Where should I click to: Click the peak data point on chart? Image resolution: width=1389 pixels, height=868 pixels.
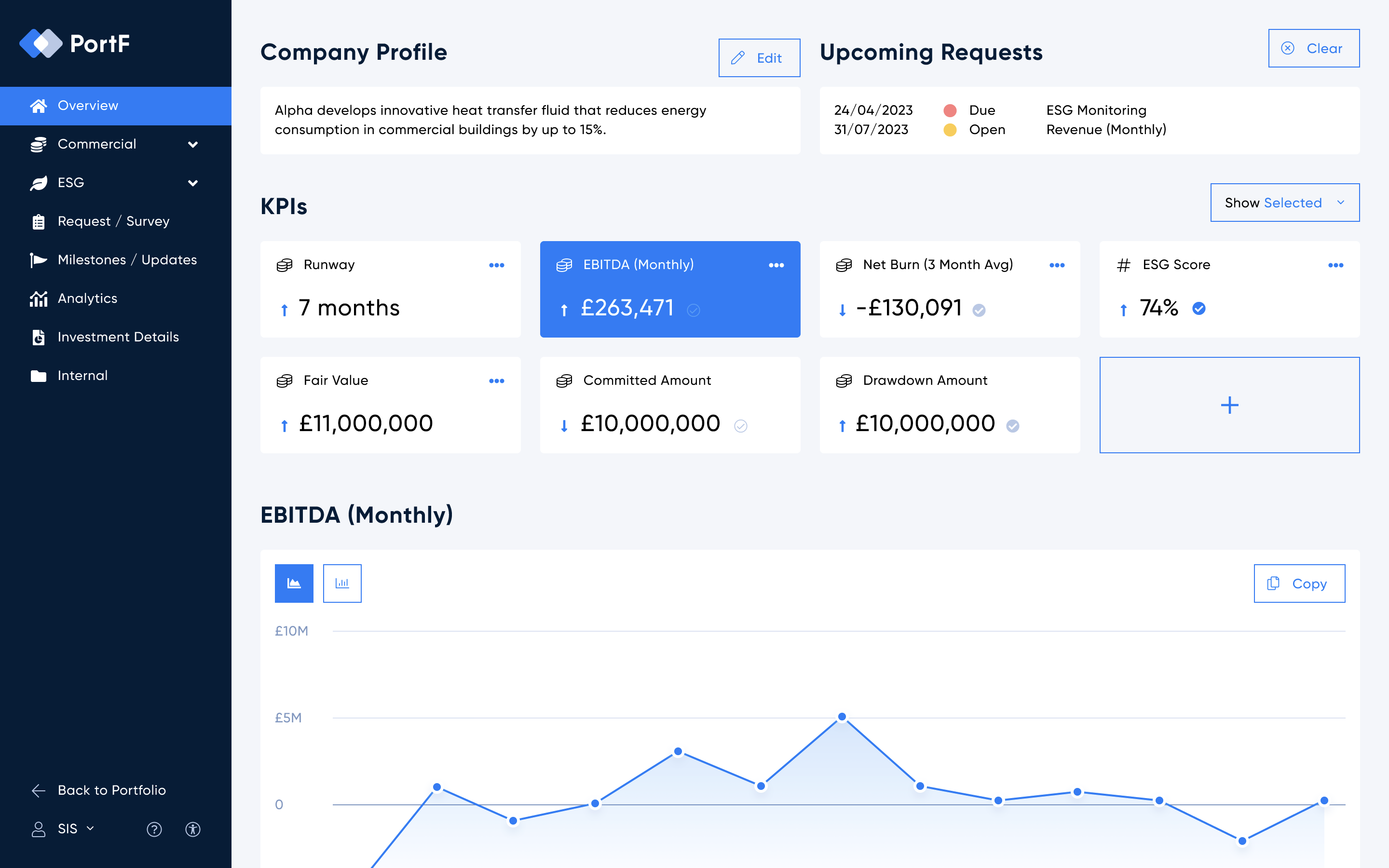(x=842, y=717)
